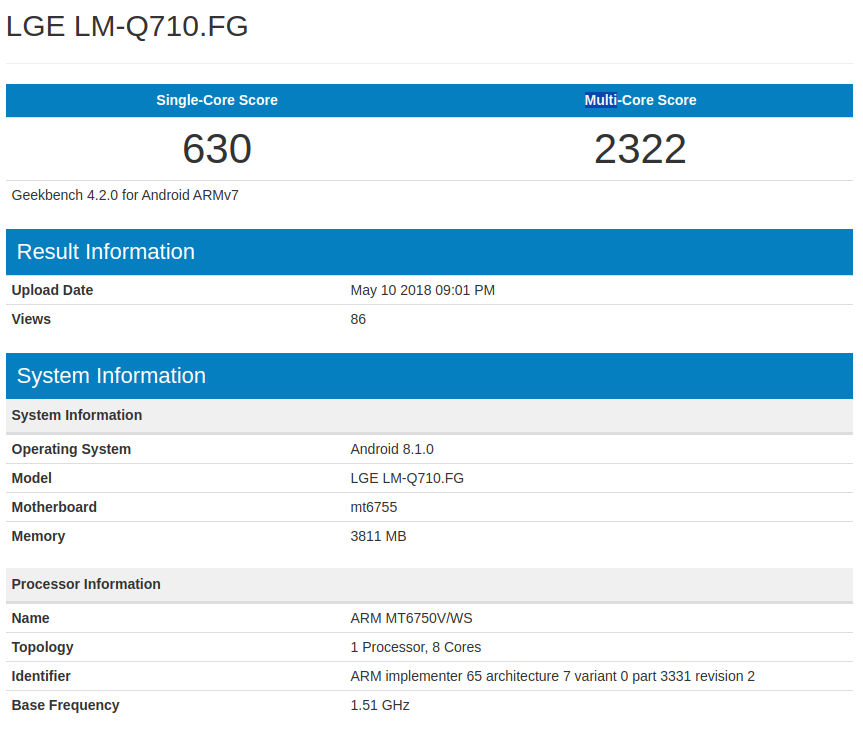Screen dimensions: 863x732
Task: Select the 1 Processor, 8 Cores value
Action: (x=416, y=647)
